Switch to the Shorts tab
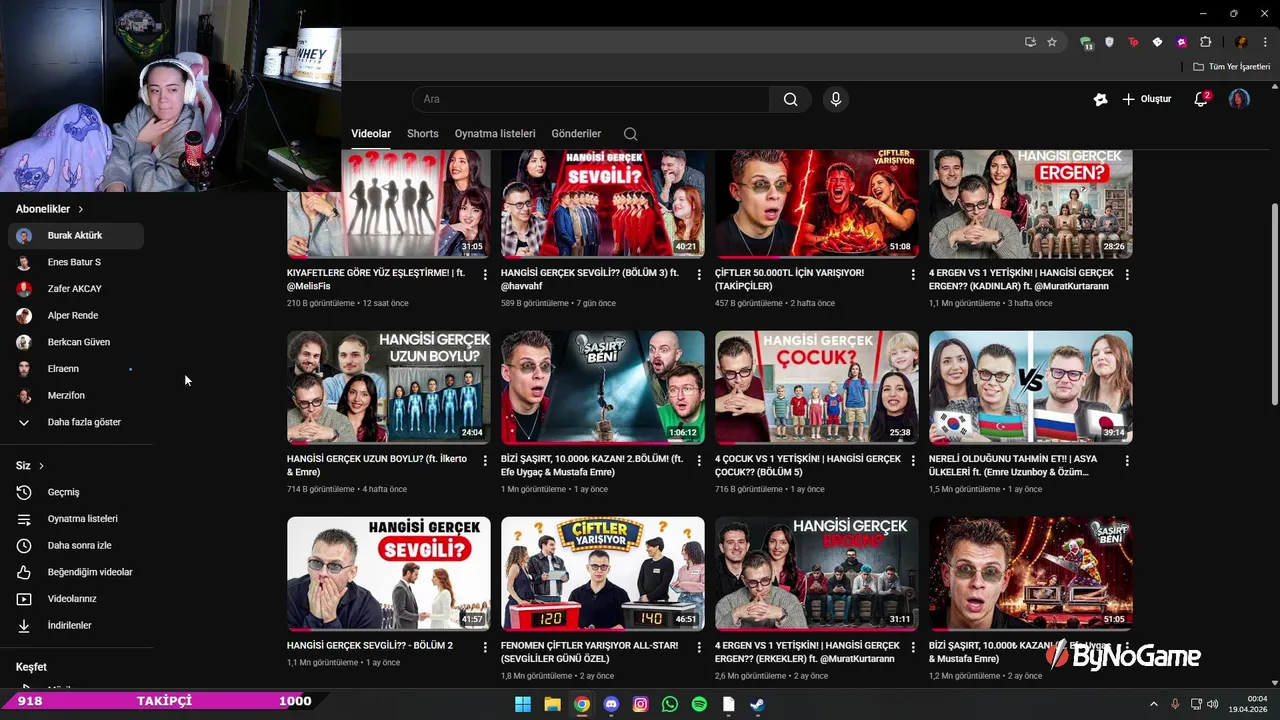This screenshot has width=1280, height=720. pos(423,134)
